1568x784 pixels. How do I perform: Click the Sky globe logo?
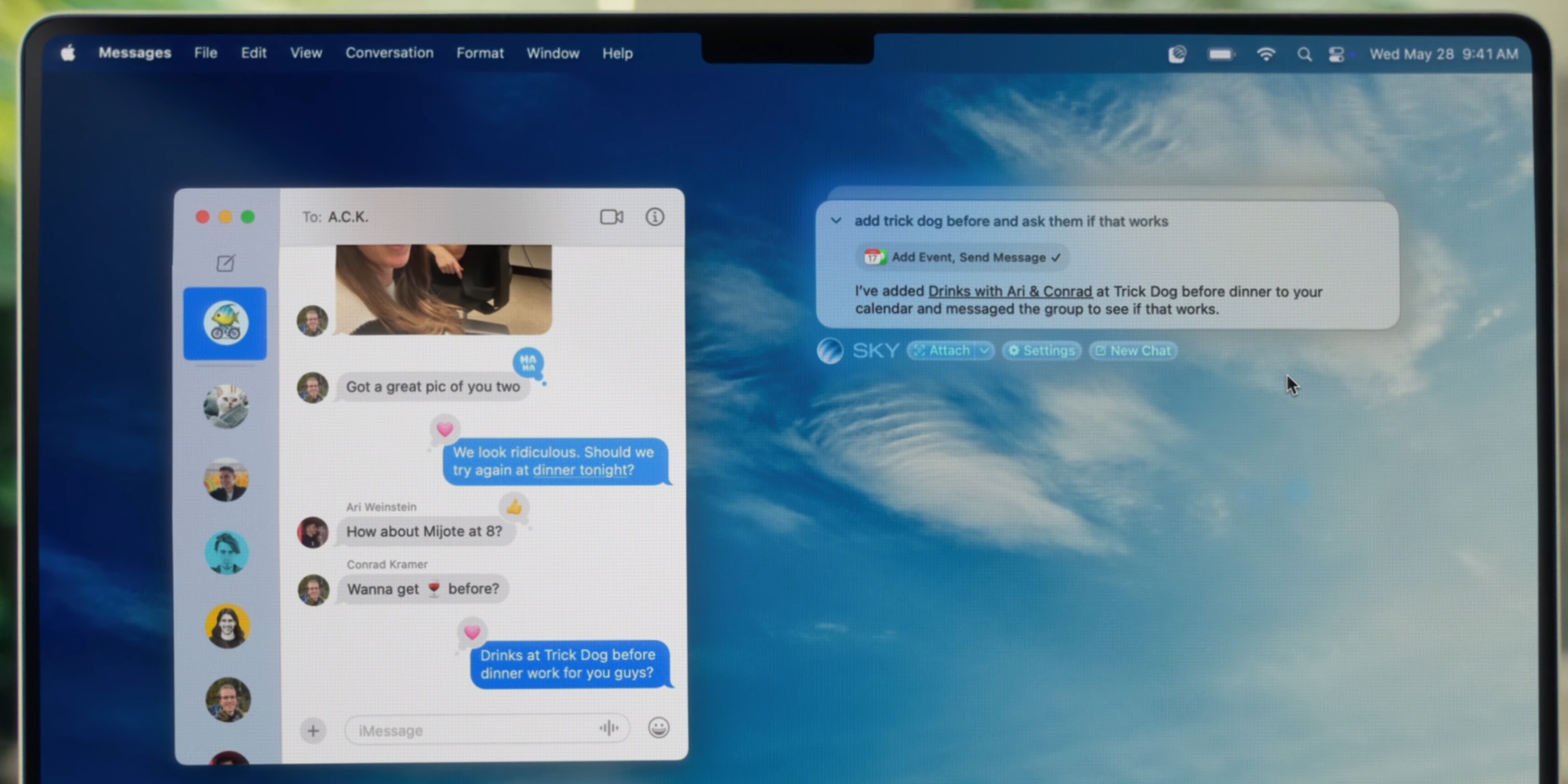831,350
